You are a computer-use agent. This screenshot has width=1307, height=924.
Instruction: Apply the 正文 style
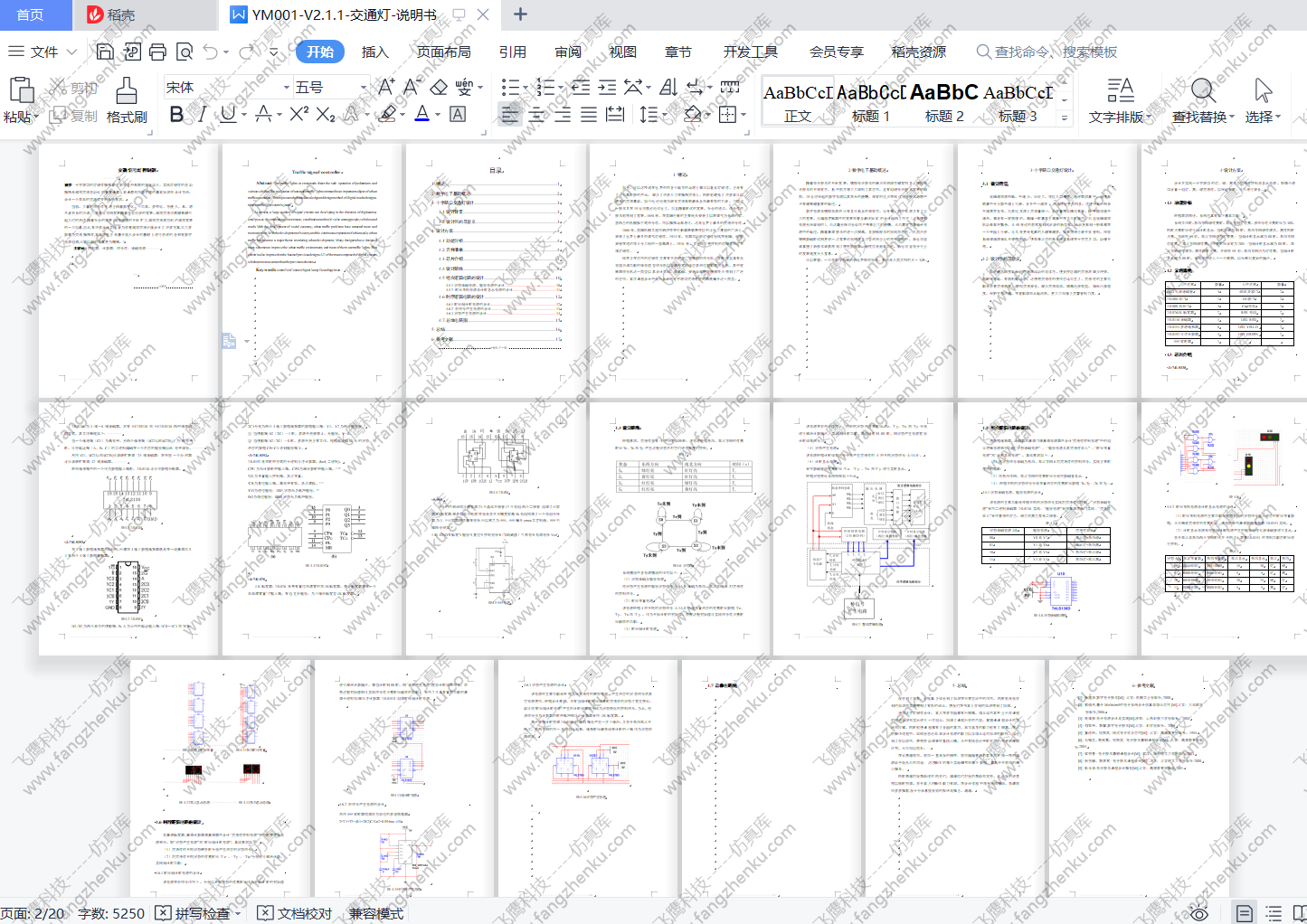(x=797, y=102)
